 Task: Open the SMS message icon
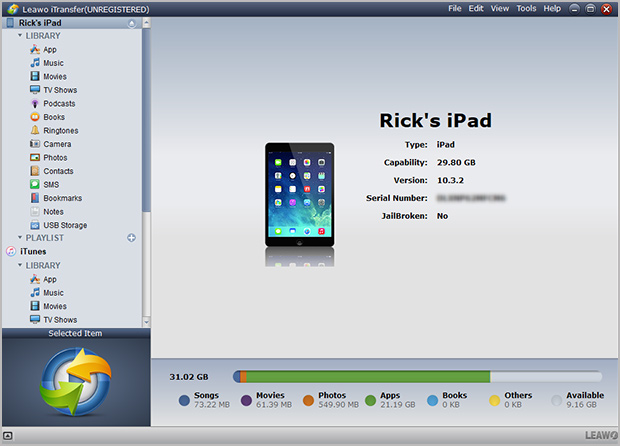coord(35,184)
